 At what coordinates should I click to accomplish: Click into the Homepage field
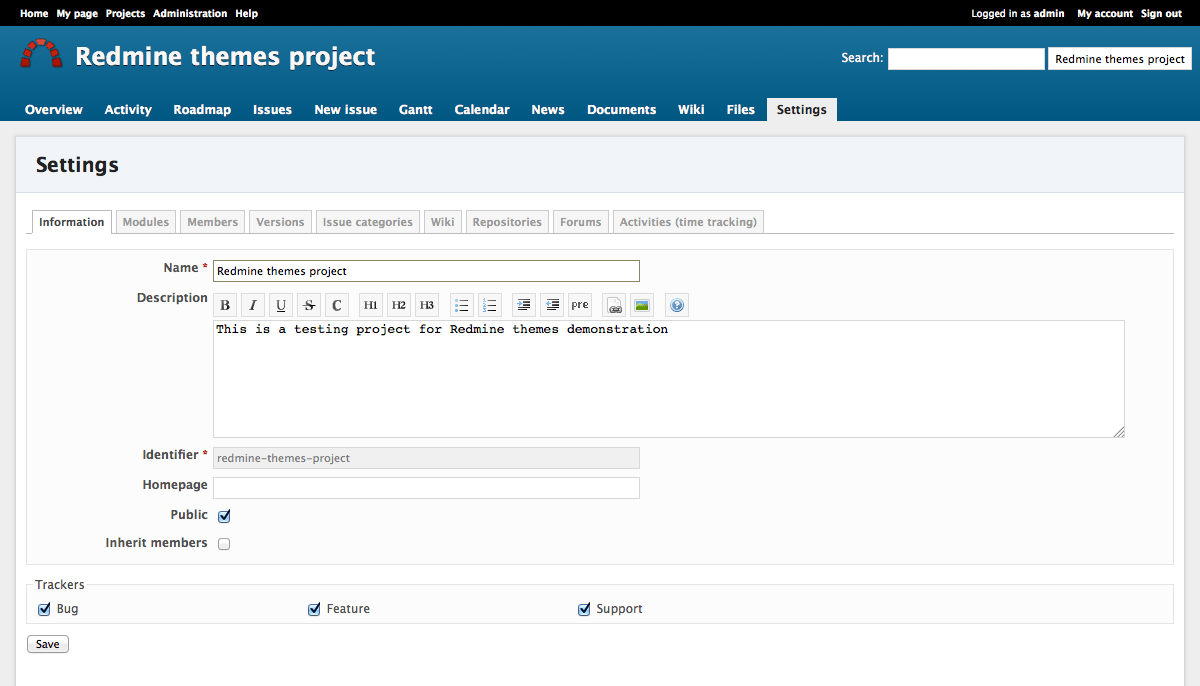(x=426, y=488)
